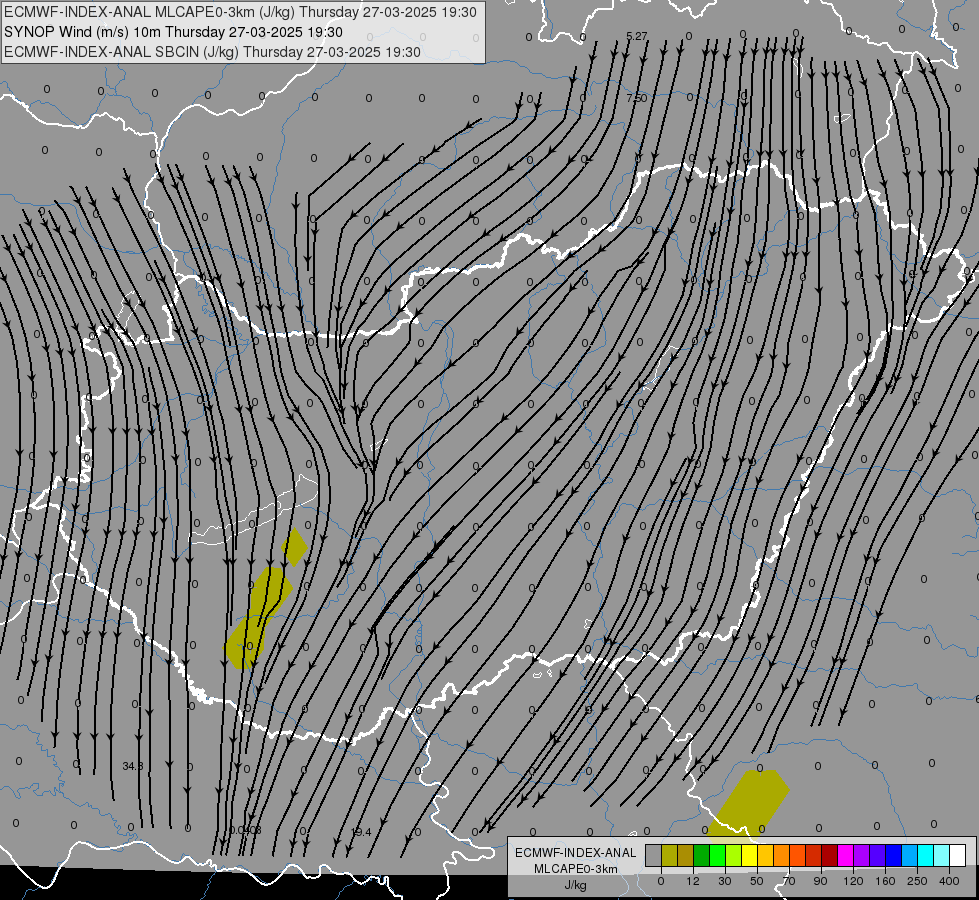Click the legend's ECMWF-INDEX-ANAL label
Screen dimensions: 979x900
tap(576, 853)
